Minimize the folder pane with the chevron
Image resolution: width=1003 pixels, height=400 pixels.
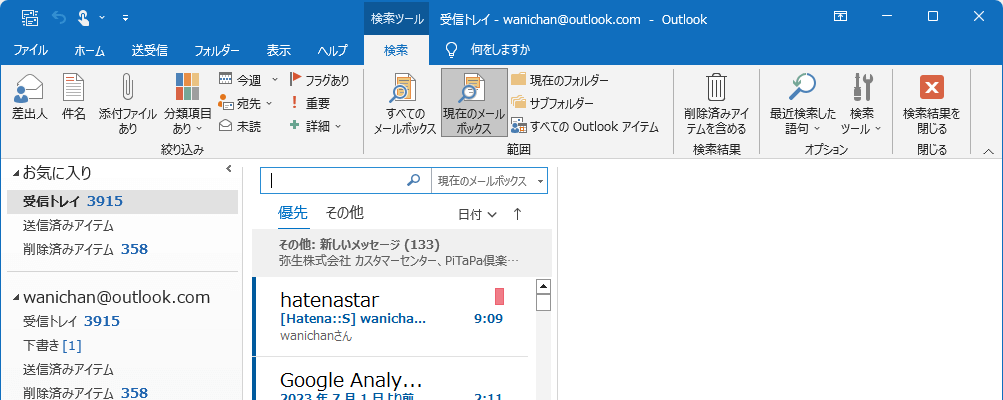coord(228,170)
